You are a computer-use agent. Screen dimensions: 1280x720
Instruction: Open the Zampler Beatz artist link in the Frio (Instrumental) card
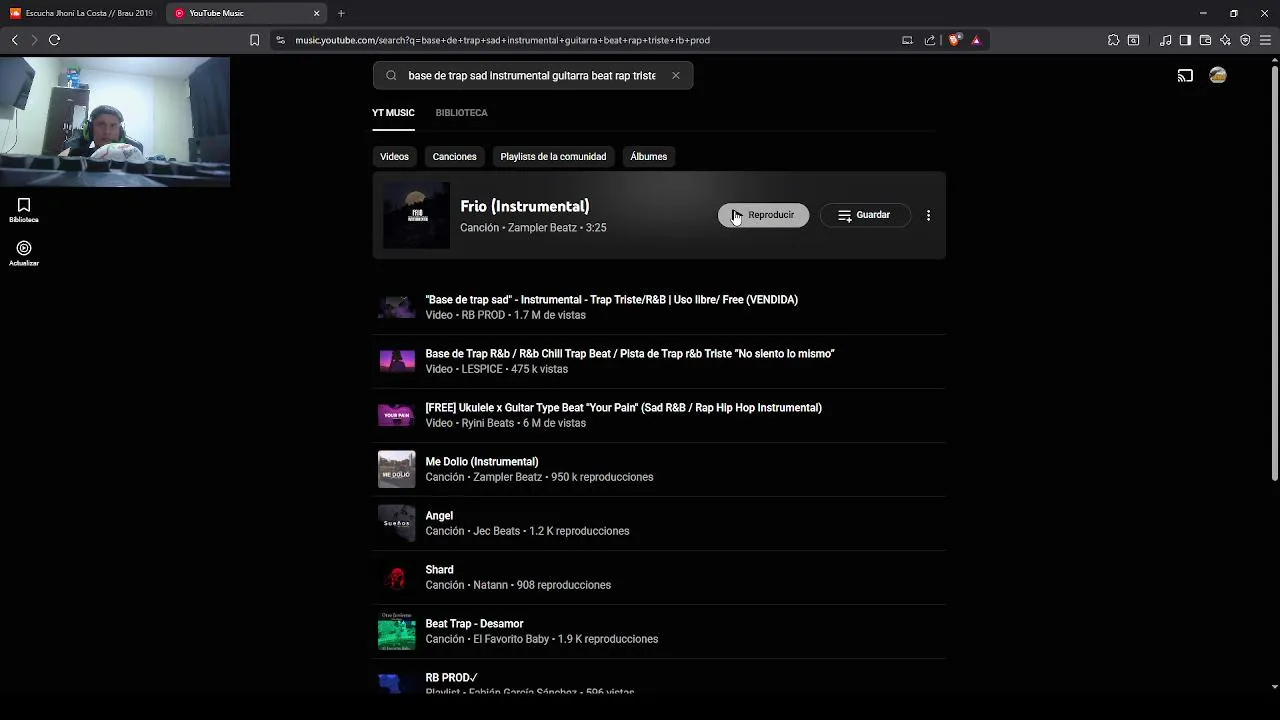tap(542, 228)
